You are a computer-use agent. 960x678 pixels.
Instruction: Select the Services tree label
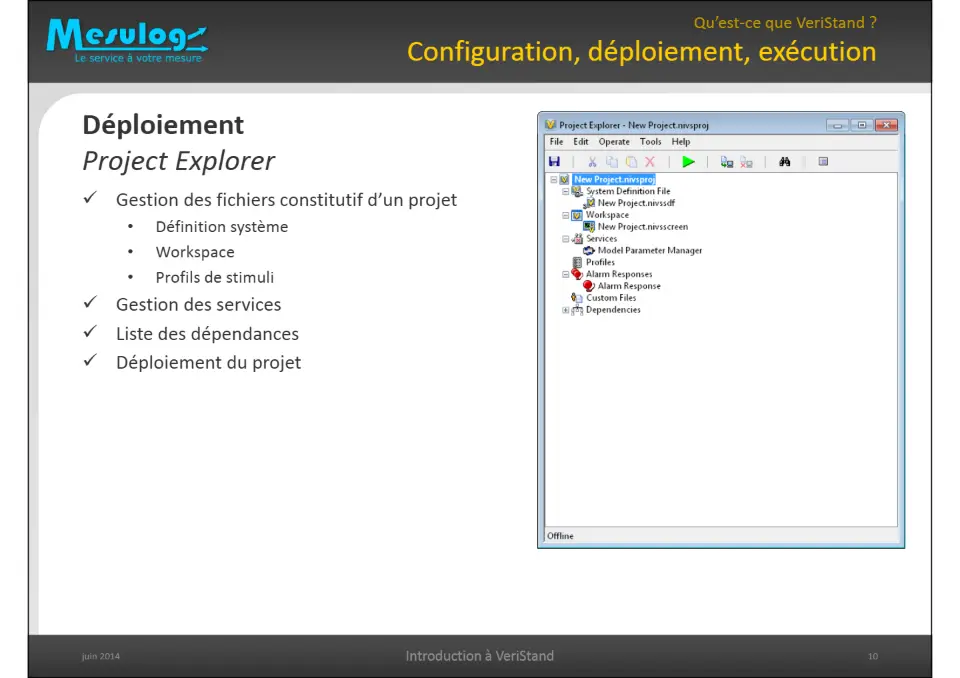coord(601,239)
